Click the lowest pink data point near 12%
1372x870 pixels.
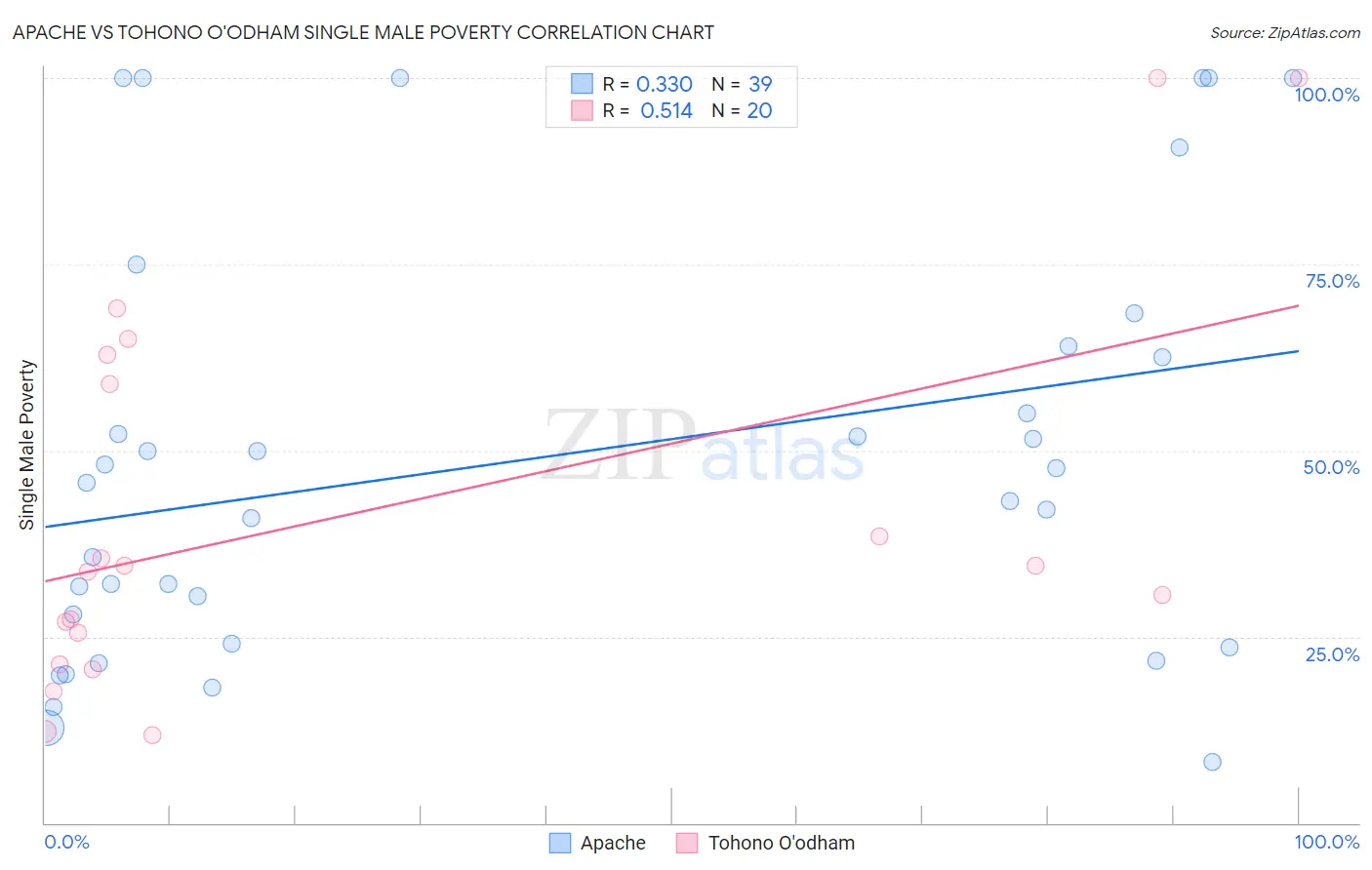152,735
